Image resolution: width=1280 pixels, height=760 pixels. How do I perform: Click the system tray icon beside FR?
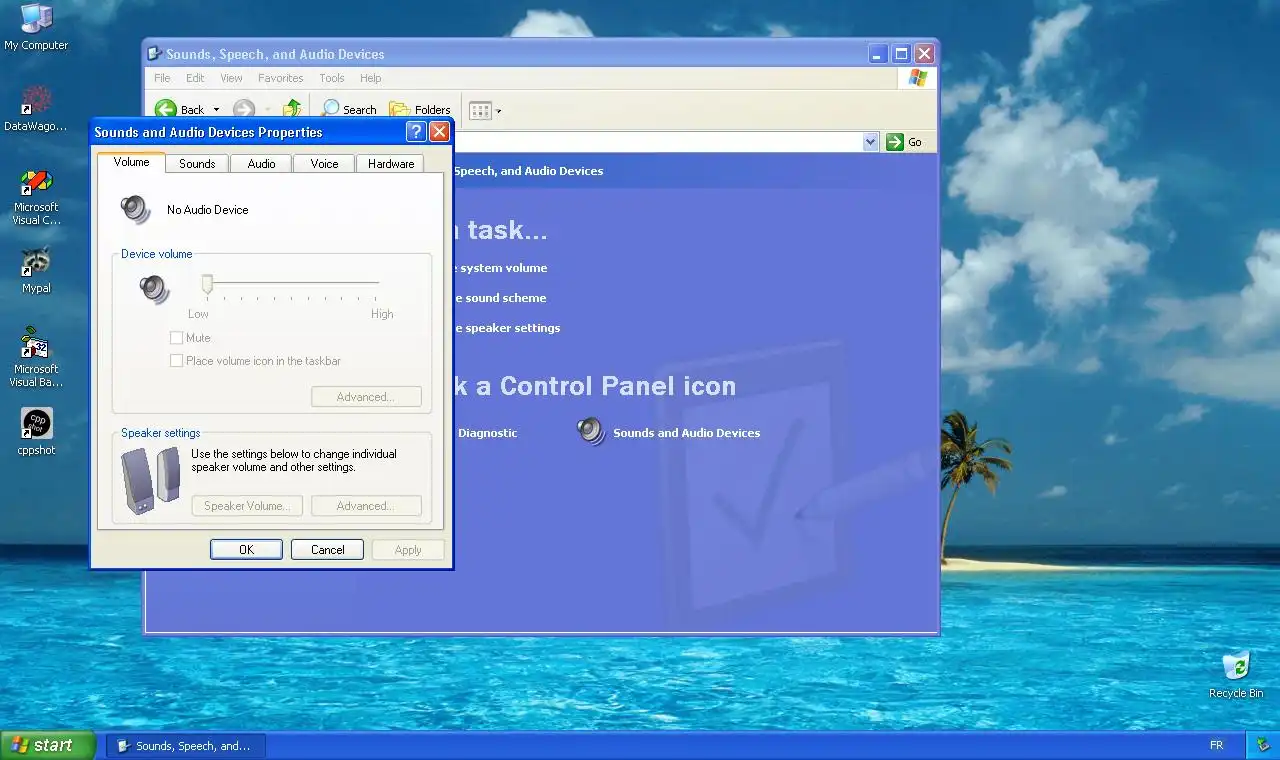[x=1262, y=745]
